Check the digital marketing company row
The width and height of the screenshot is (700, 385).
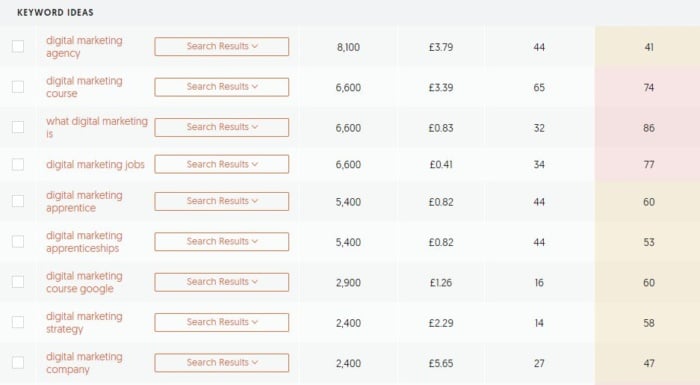click(x=18, y=362)
